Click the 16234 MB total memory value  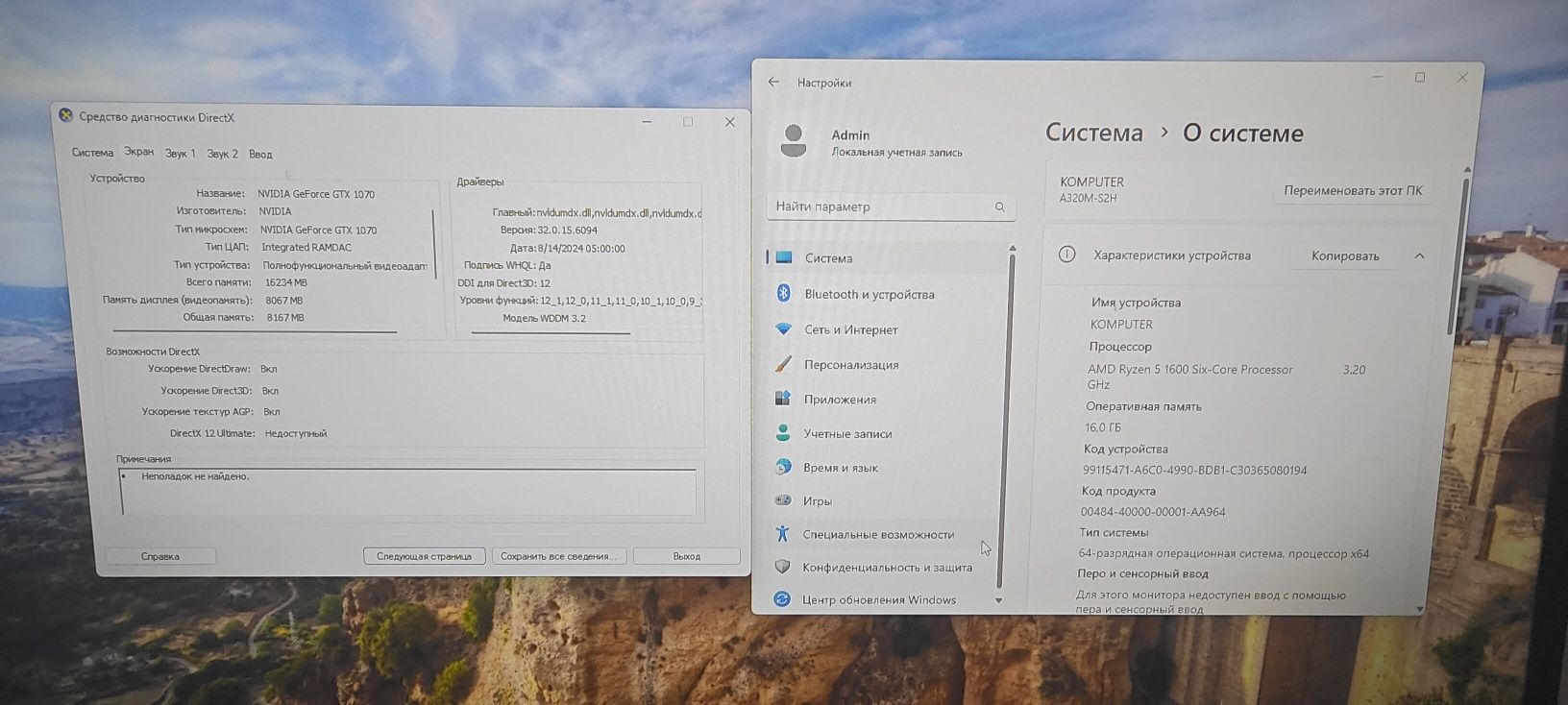tap(286, 282)
